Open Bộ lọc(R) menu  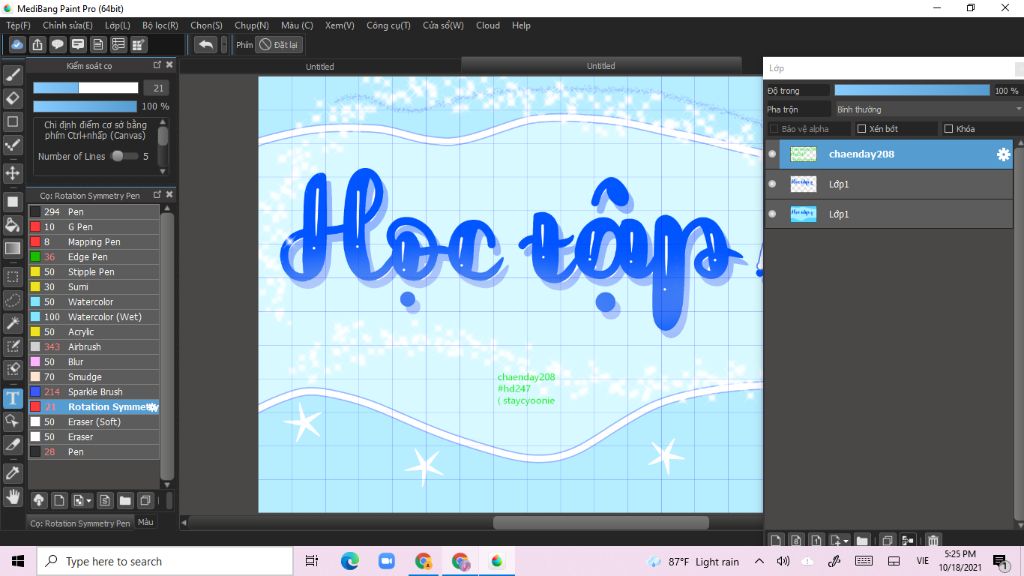160,25
